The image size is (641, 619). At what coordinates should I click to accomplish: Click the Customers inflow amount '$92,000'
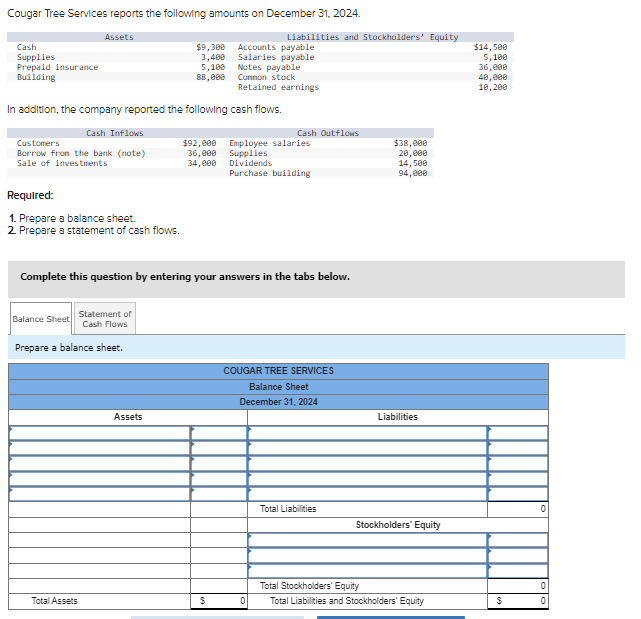(199, 143)
